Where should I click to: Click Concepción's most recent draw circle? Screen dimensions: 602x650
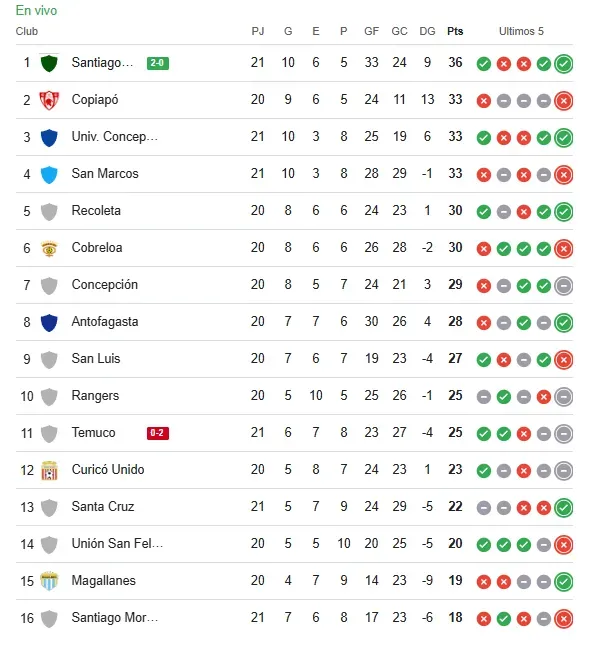tap(563, 285)
